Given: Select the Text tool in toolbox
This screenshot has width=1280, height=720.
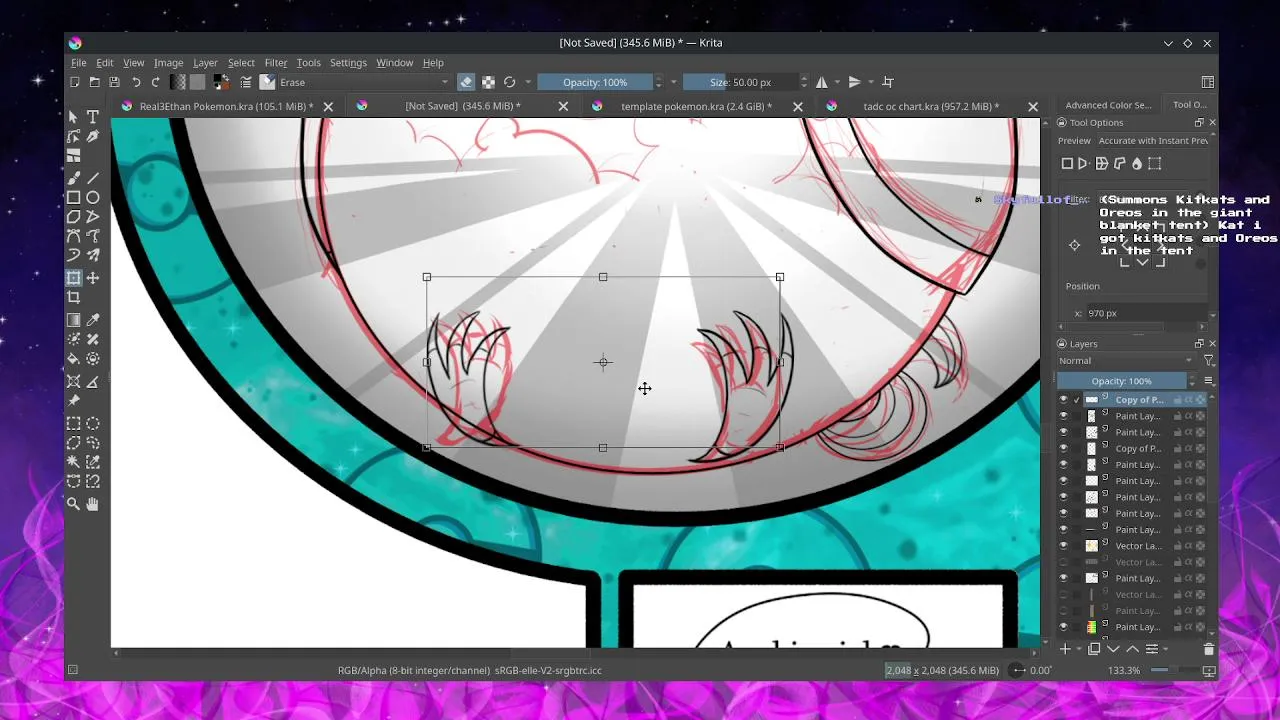Looking at the screenshot, I should click(x=93, y=117).
